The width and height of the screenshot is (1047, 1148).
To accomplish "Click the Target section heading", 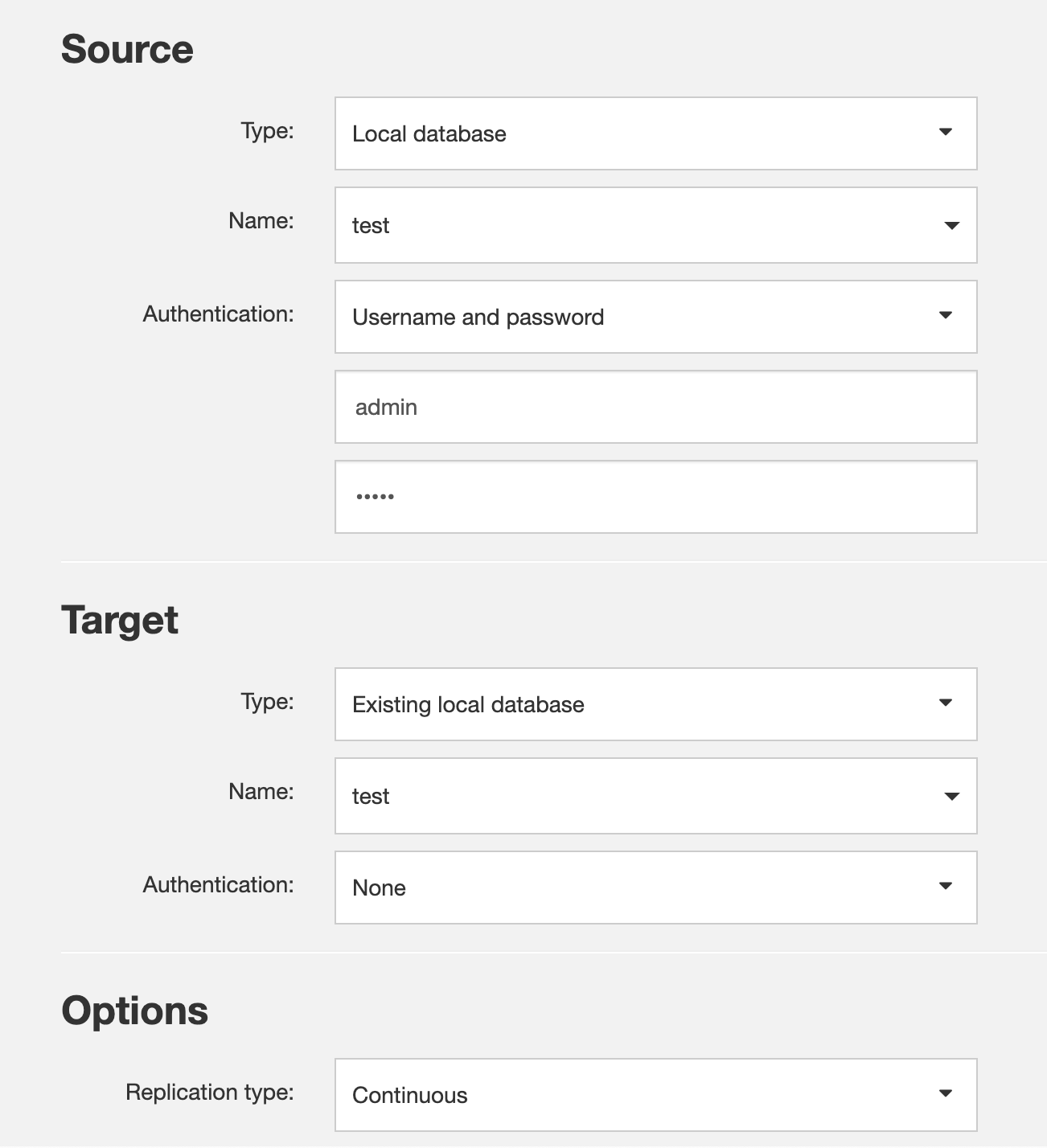I will [120, 619].
